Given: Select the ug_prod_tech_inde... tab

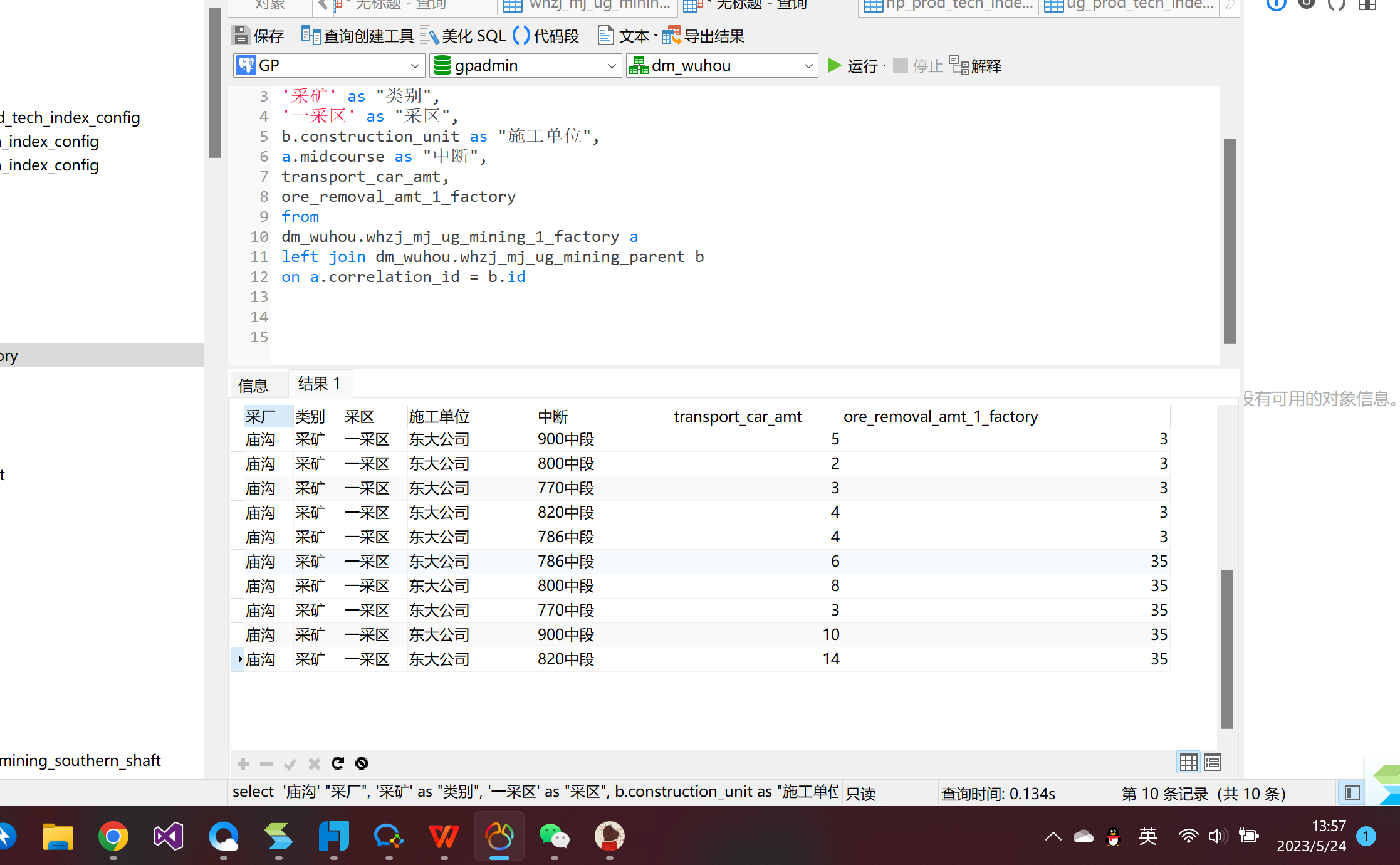Looking at the screenshot, I should 1129,5.
